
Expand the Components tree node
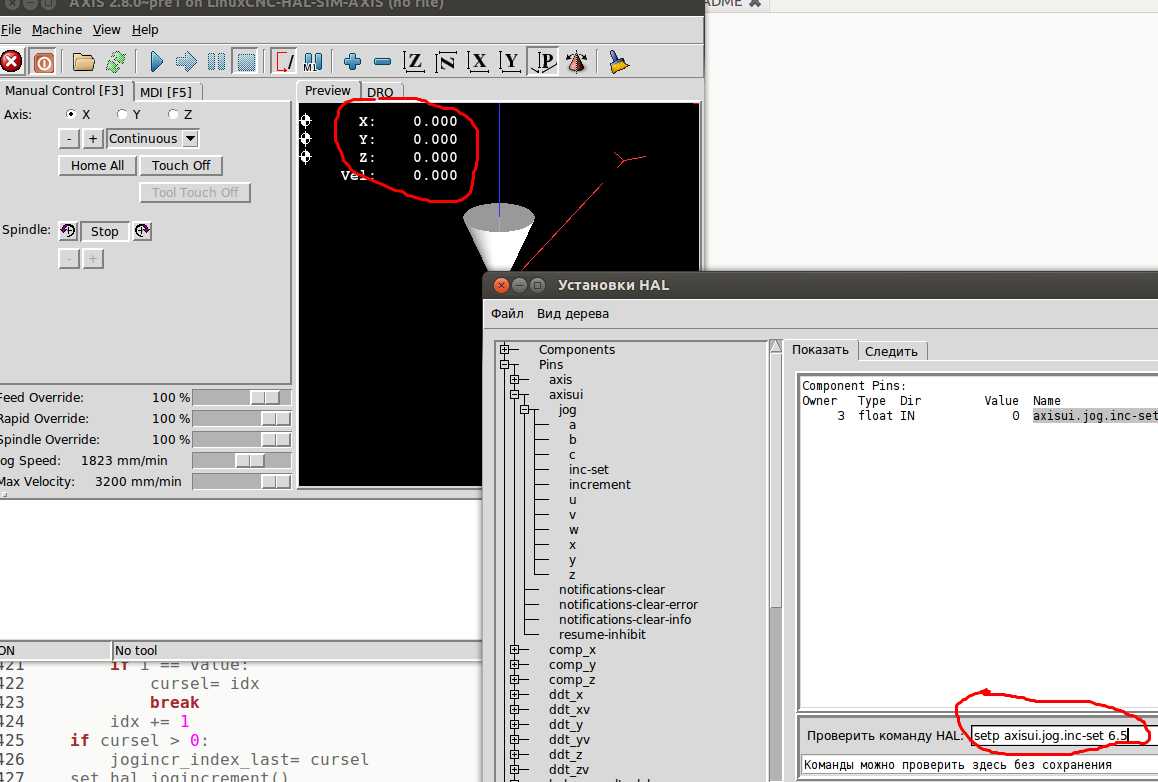pyautogui.click(x=504, y=349)
